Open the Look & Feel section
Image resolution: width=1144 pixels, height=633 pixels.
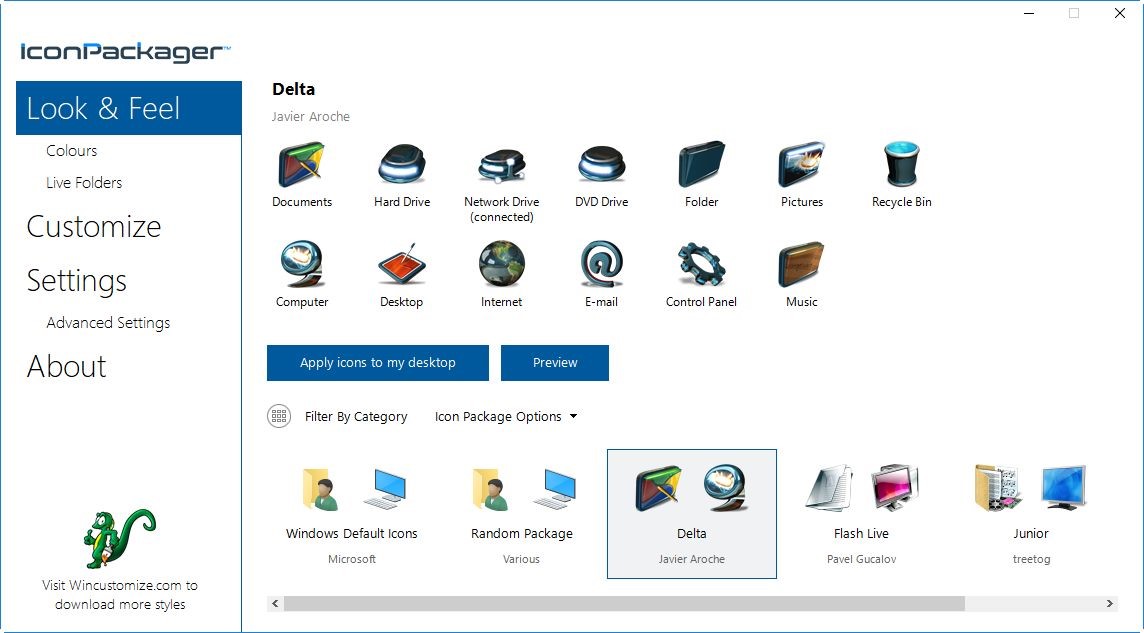click(x=128, y=108)
